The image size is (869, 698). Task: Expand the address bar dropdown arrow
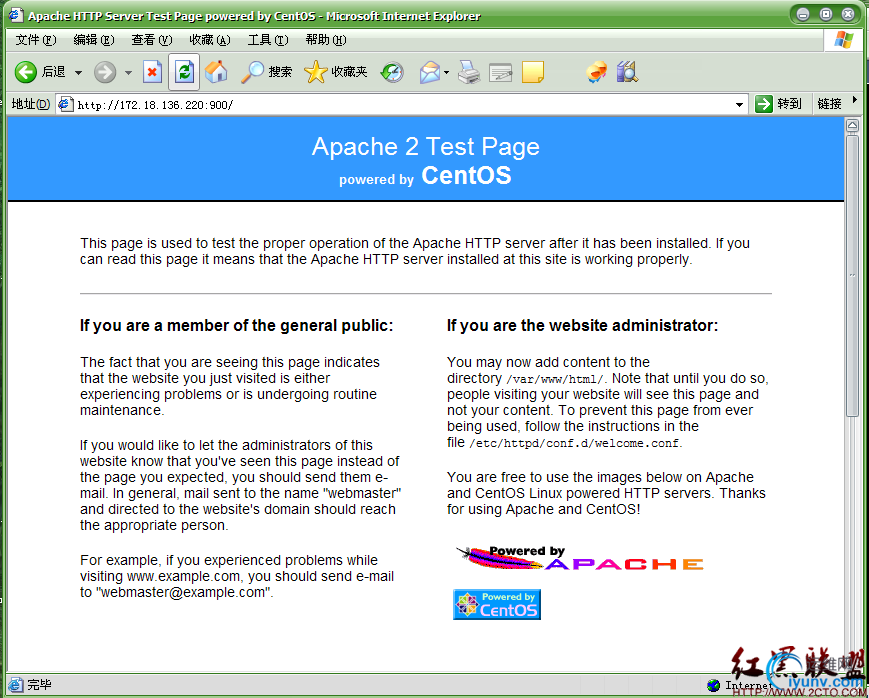click(x=739, y=104)
